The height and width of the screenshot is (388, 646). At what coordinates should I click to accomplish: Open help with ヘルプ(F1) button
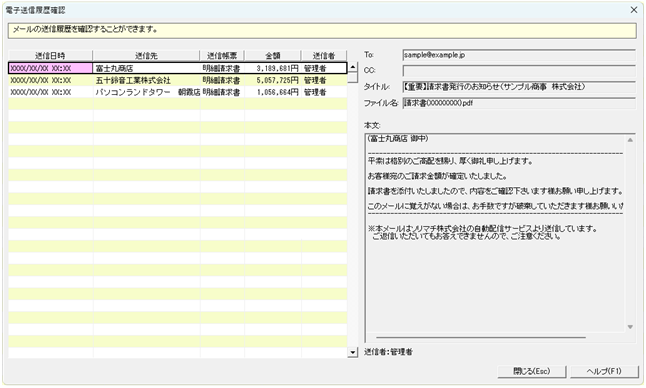tap(604, 371)
